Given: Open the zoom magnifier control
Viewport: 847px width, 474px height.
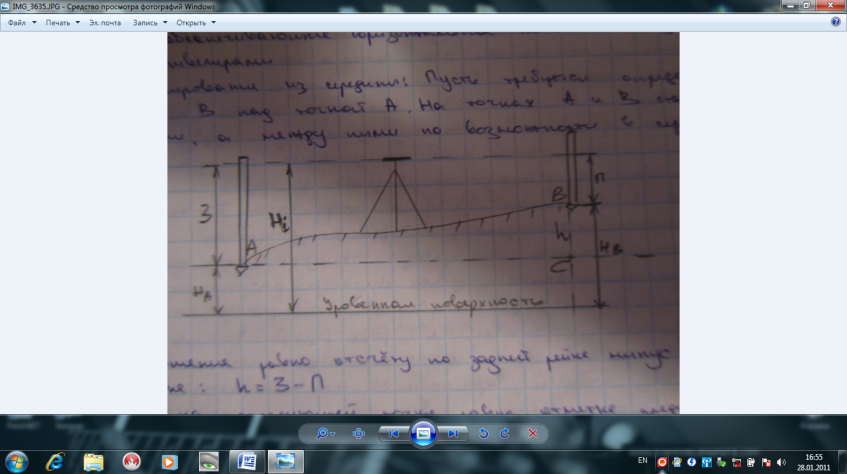Looking at the screenshot, I should [x=322, y=433].
